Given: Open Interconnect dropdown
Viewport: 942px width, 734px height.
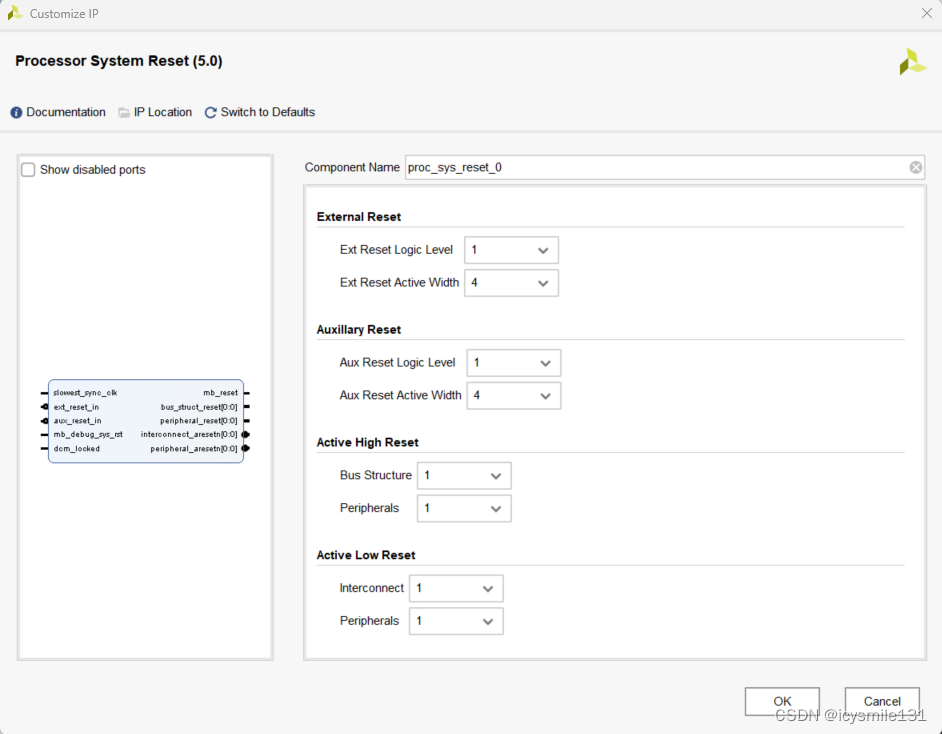Looking at the screenshot, I should point(456,589).
